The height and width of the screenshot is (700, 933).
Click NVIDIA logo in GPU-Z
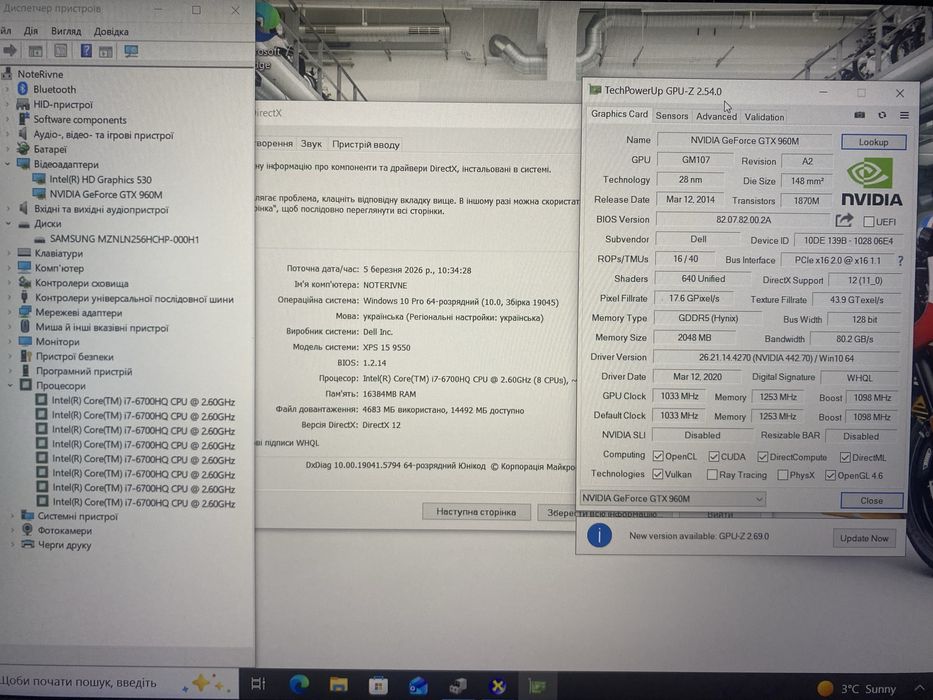871,182
